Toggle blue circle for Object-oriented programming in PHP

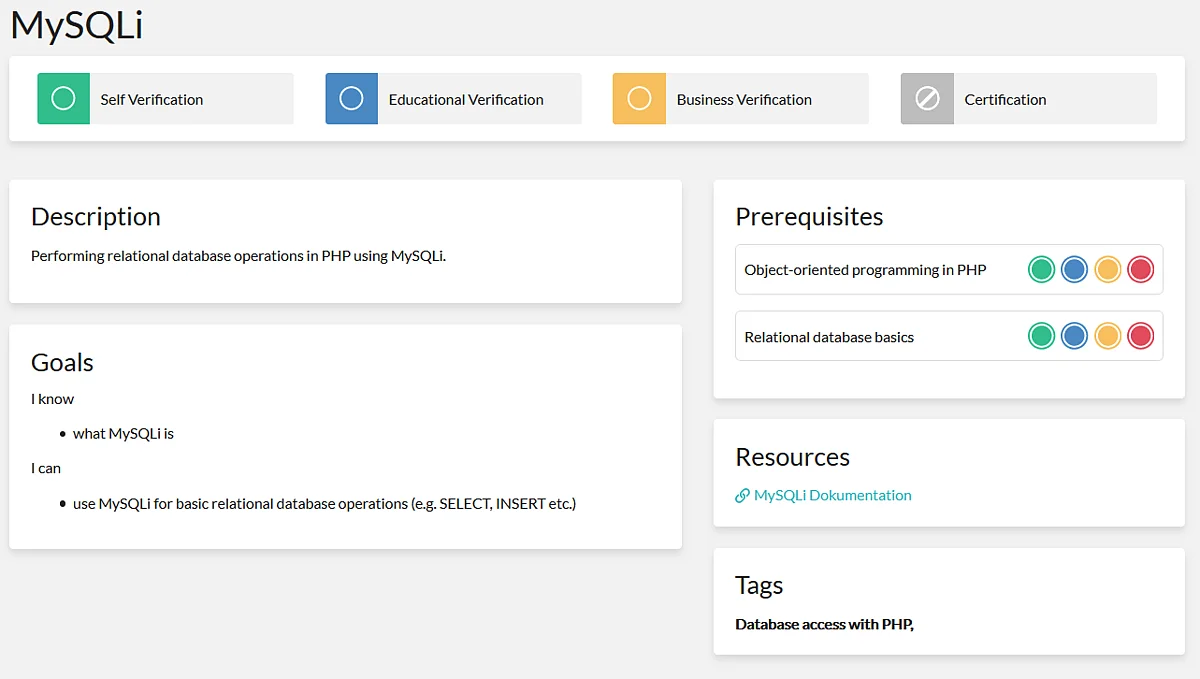[x=1074, y=270]
